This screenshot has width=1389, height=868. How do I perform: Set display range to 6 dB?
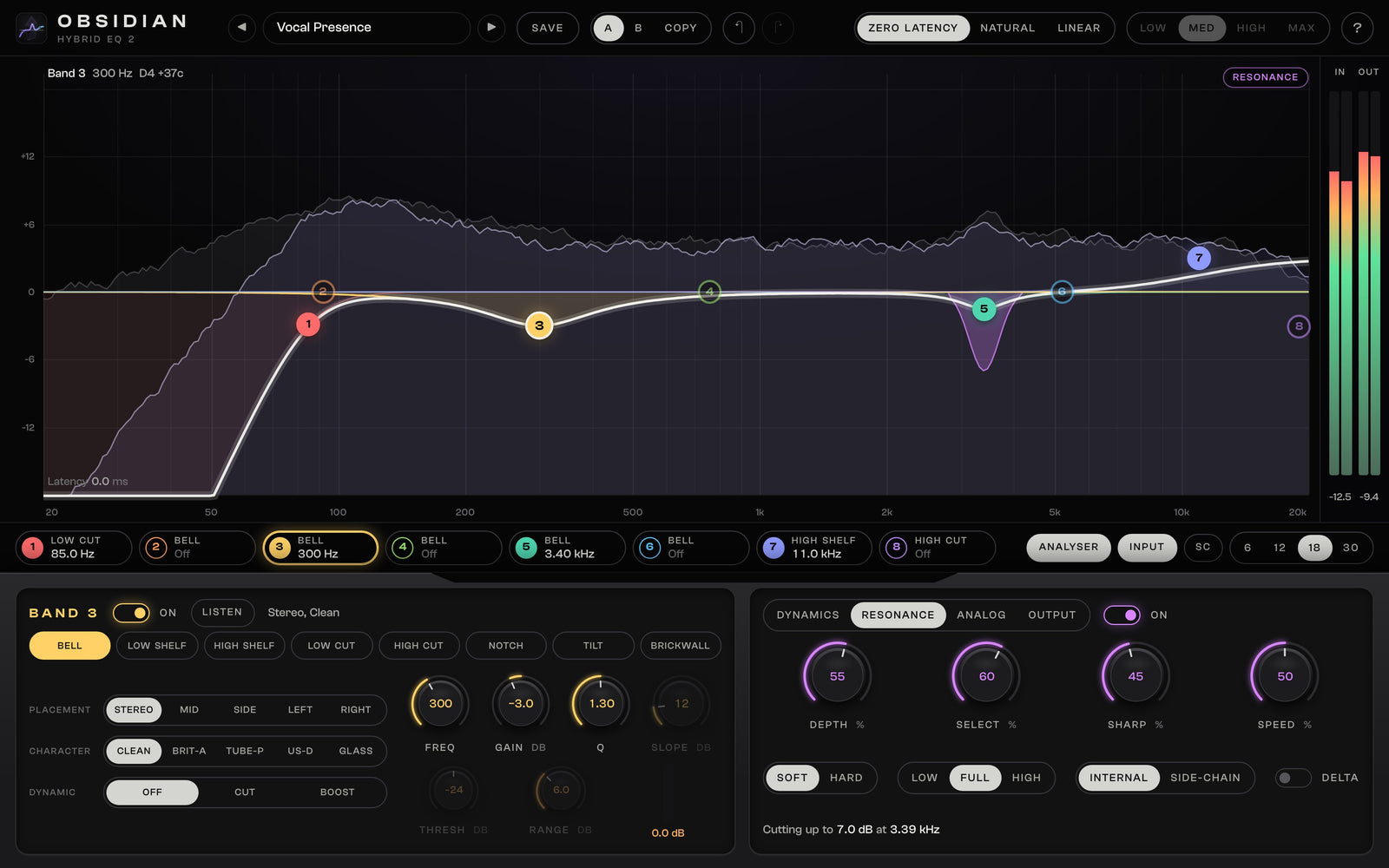(1247, 548)
